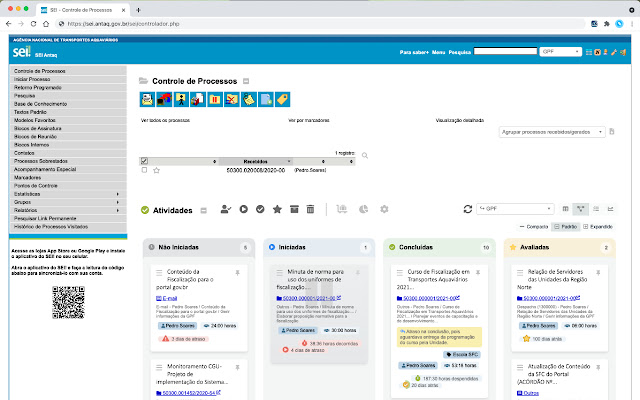Tick checkbox for process 50300.020008/2020-00

point(144,170)
